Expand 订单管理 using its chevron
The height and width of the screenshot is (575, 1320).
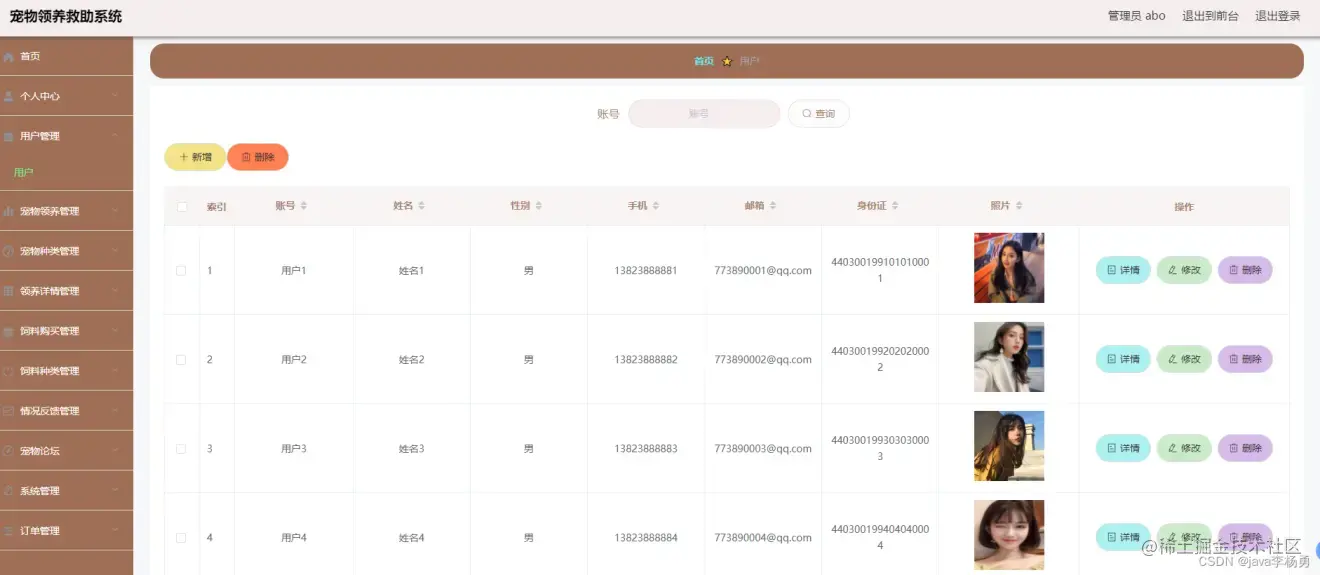(115, 531)
